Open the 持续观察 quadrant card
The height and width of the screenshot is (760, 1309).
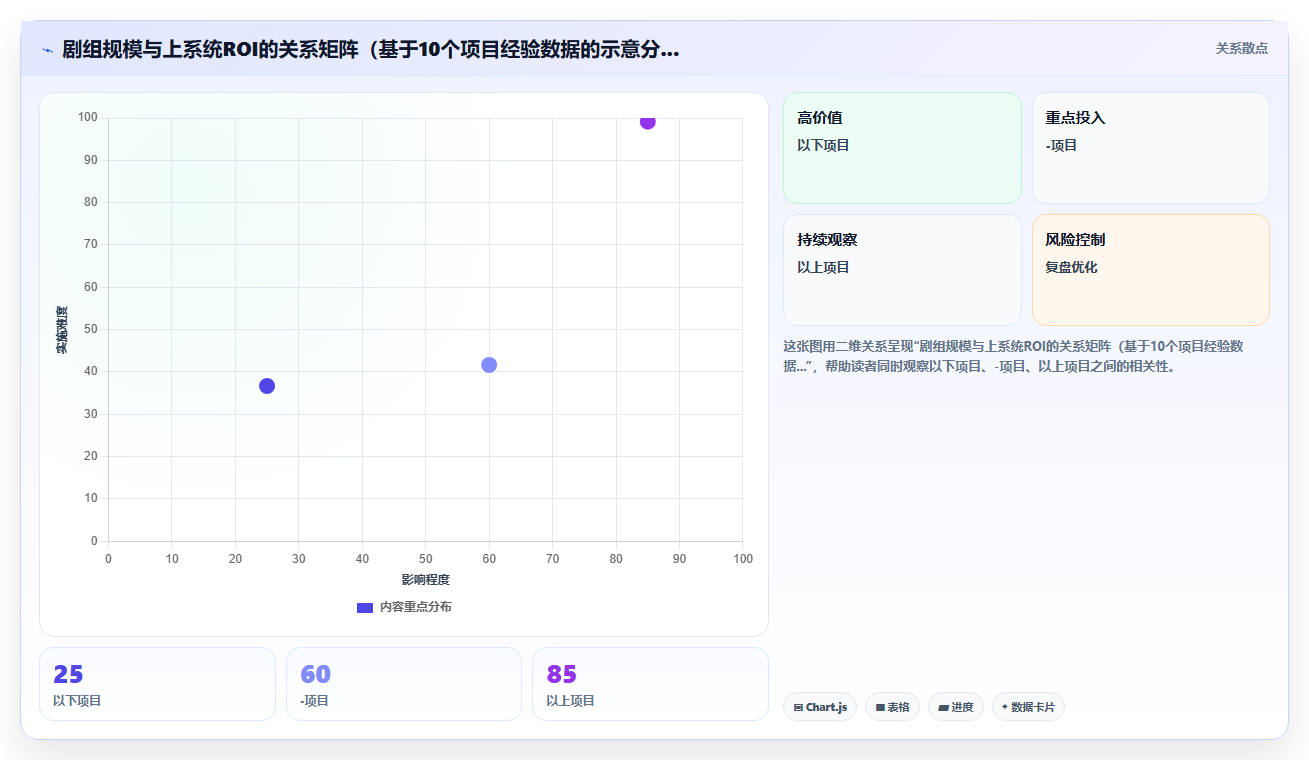[x=901, y=270]
